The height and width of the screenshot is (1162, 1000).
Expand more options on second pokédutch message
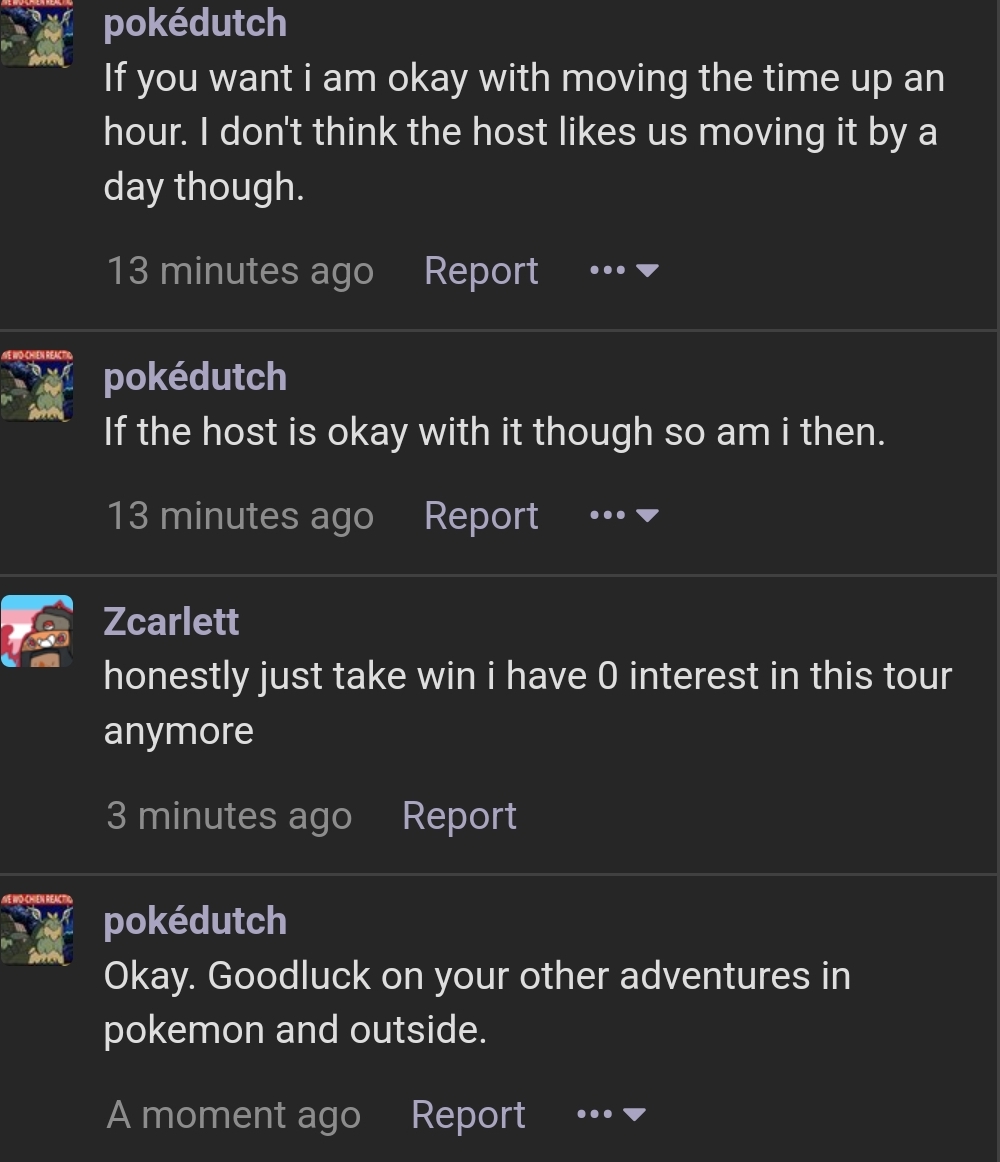pyautogui.click(x=624, y=515)
